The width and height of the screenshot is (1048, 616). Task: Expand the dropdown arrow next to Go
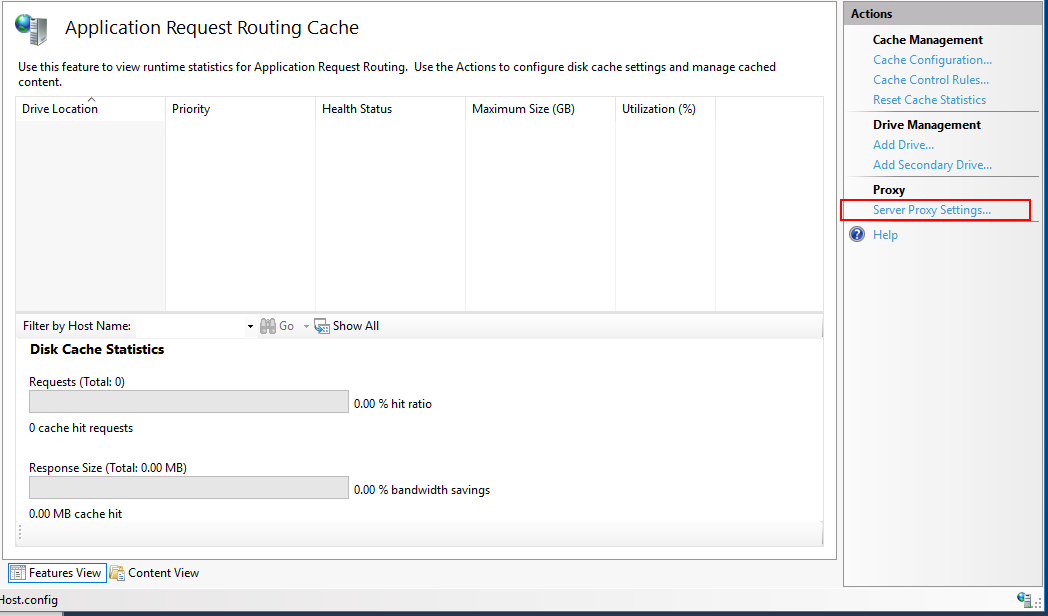306,327
